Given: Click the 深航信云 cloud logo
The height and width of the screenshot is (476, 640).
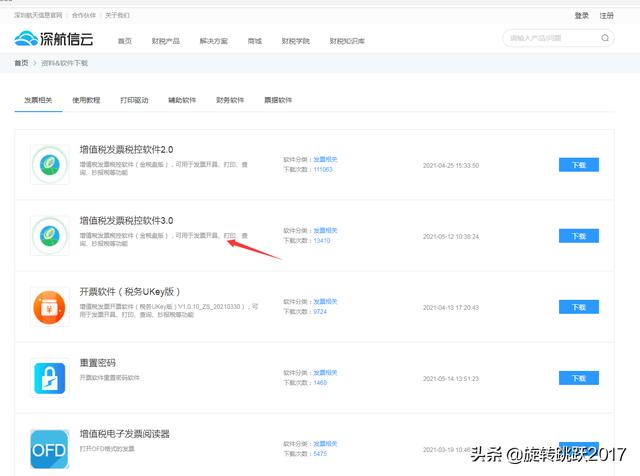Looking at the screenshot, I should point(54,39).
